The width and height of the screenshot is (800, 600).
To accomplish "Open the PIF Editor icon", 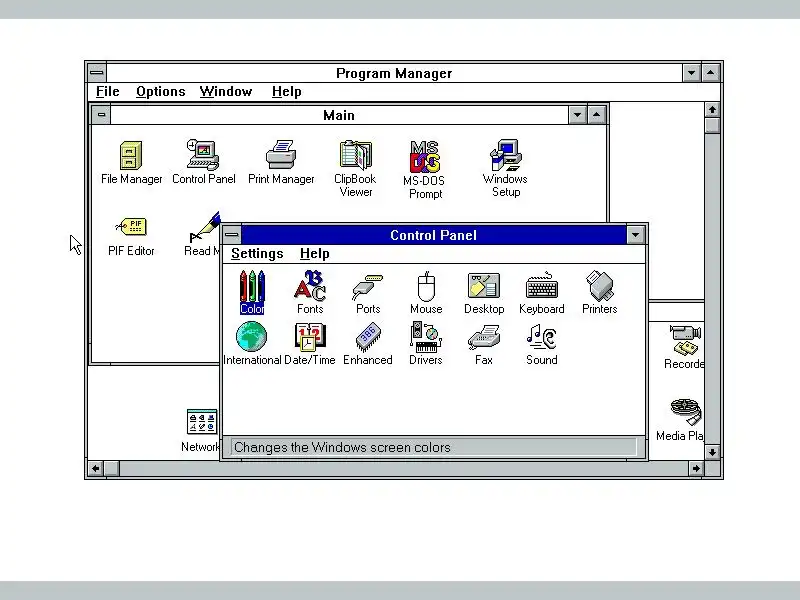I will 131,227.
